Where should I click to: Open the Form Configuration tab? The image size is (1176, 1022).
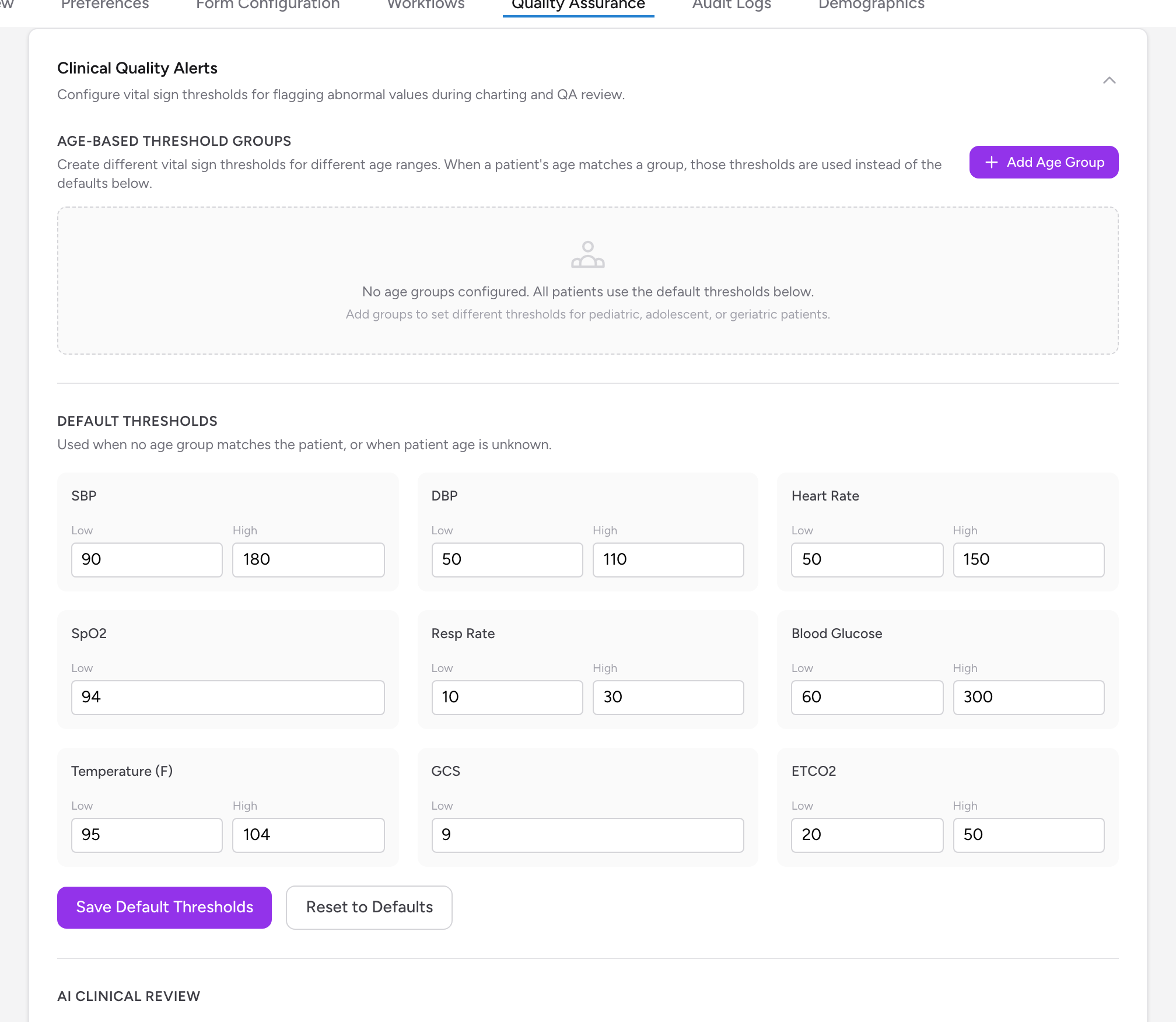coord(268,6)
